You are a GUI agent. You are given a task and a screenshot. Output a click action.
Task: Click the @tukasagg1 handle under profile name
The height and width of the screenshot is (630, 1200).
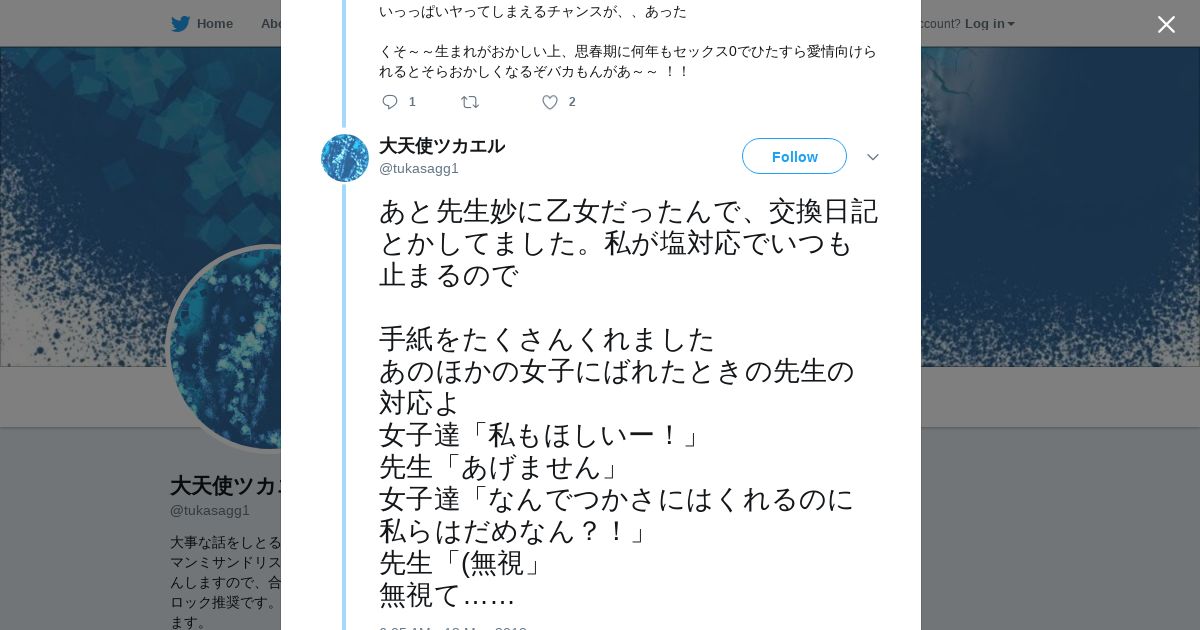pos(210,510)
